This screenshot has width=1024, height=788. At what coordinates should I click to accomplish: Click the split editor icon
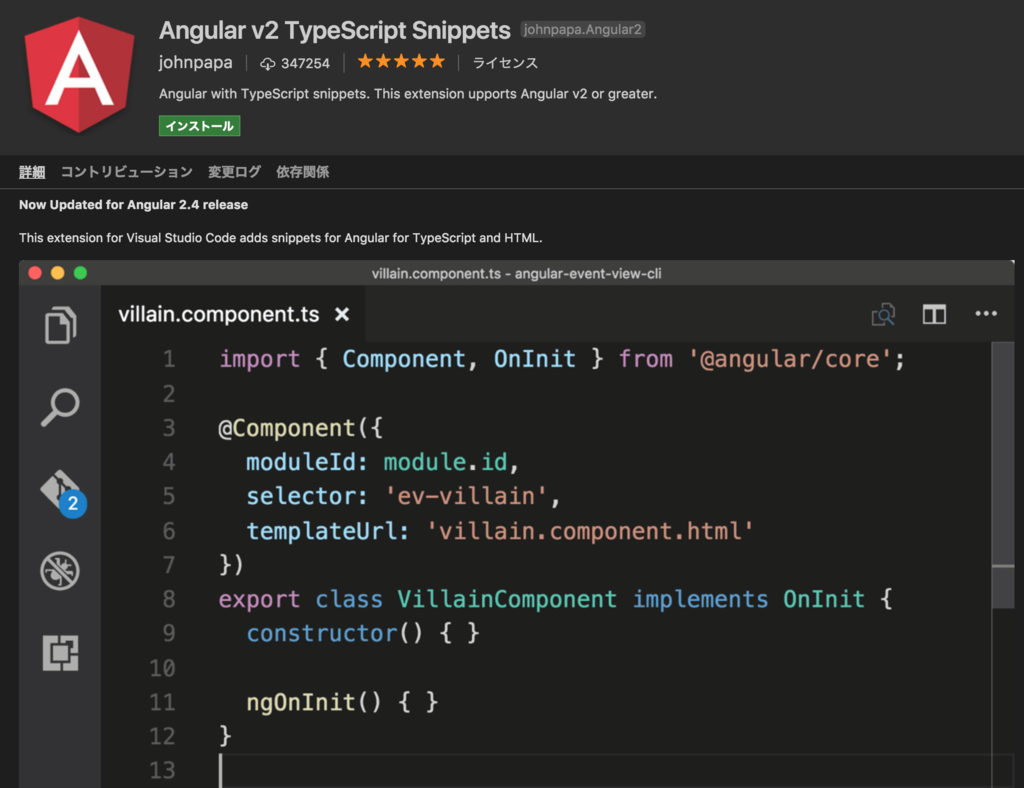pyautogui.click(x=934, y=315)
